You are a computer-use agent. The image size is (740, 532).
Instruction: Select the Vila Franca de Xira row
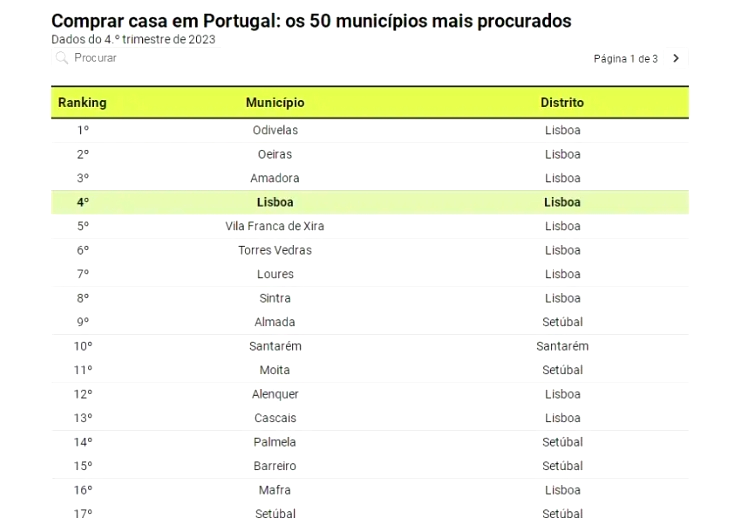pyautogui.click(x=370, y=226)
